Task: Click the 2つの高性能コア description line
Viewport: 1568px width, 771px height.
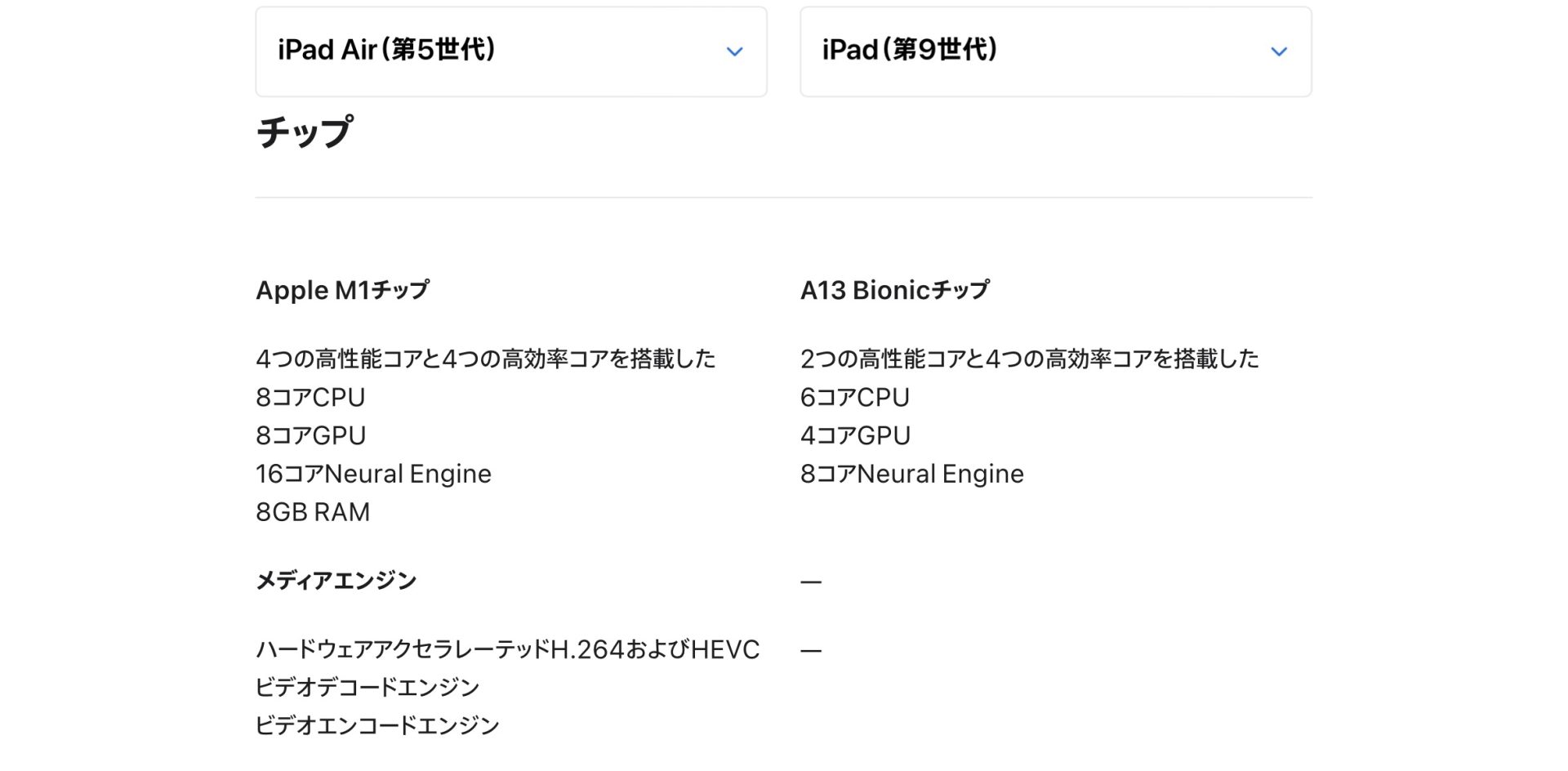Action: tap(1029, 359)
